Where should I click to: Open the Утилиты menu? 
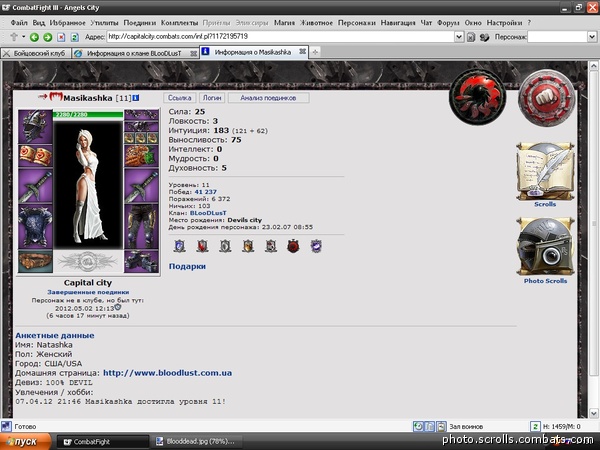pos(104,23)
